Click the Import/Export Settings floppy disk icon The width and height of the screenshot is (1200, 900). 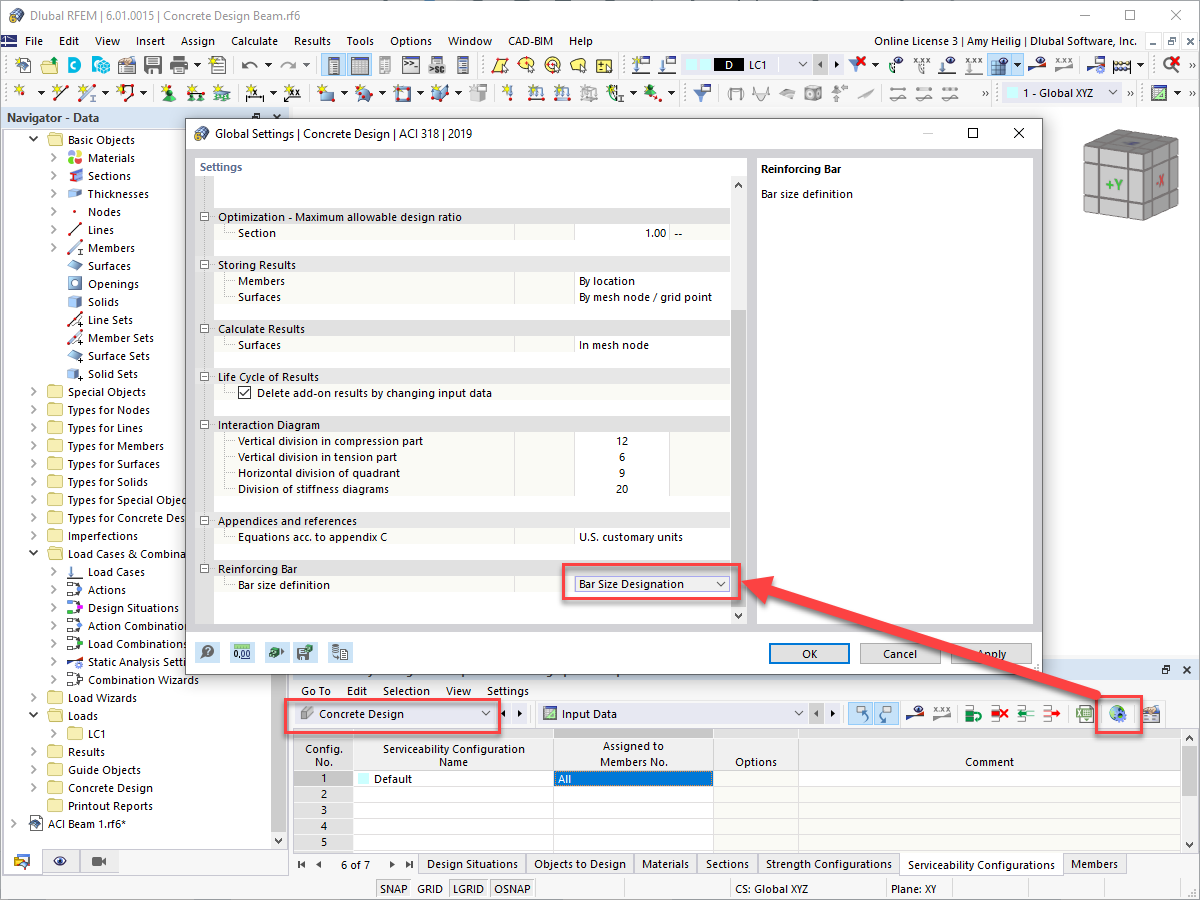(x=305, y=652)
